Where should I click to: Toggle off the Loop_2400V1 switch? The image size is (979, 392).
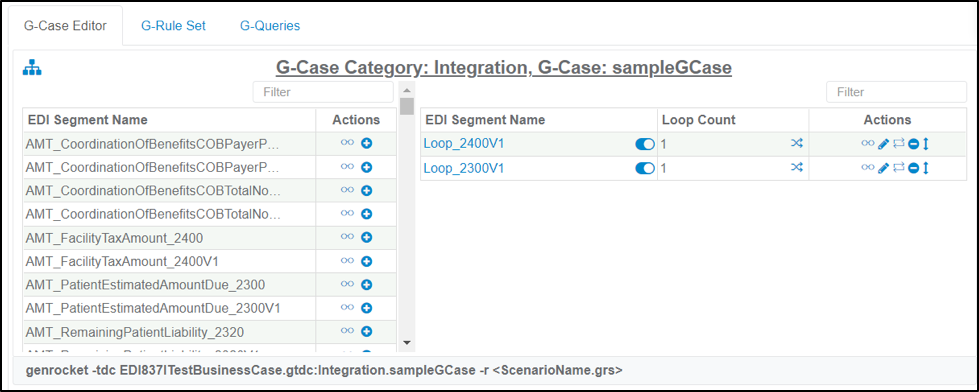(x=645, y=144)
